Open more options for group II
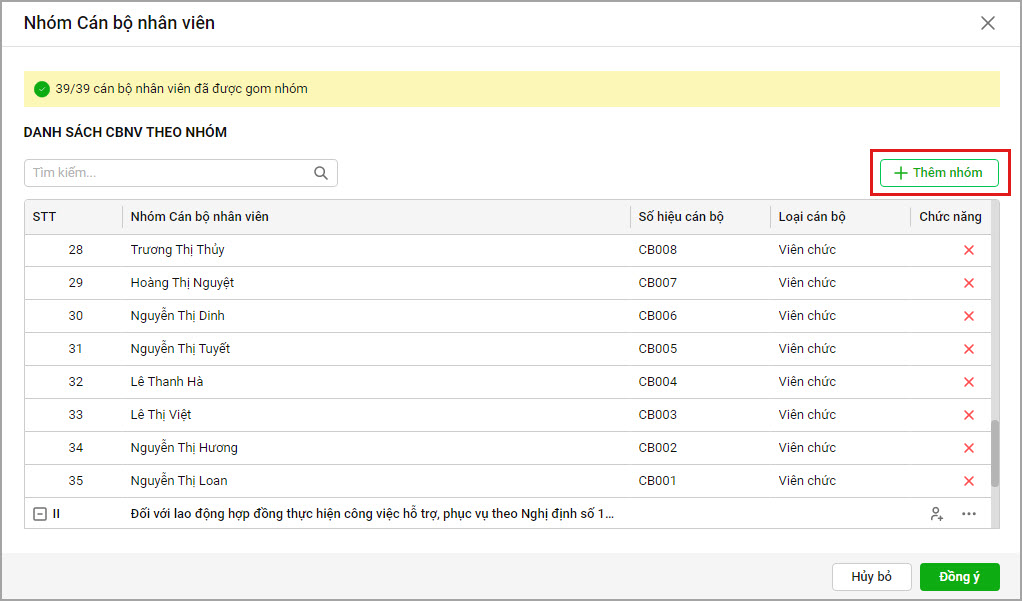Screen dimensions: 1022x601 tap(968, 514)
